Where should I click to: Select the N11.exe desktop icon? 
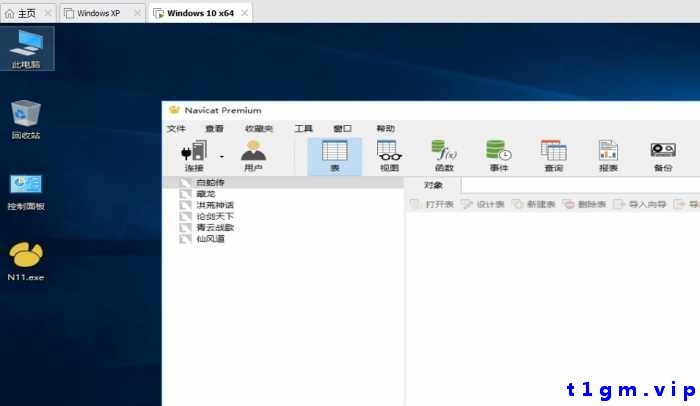coord(26,261)
